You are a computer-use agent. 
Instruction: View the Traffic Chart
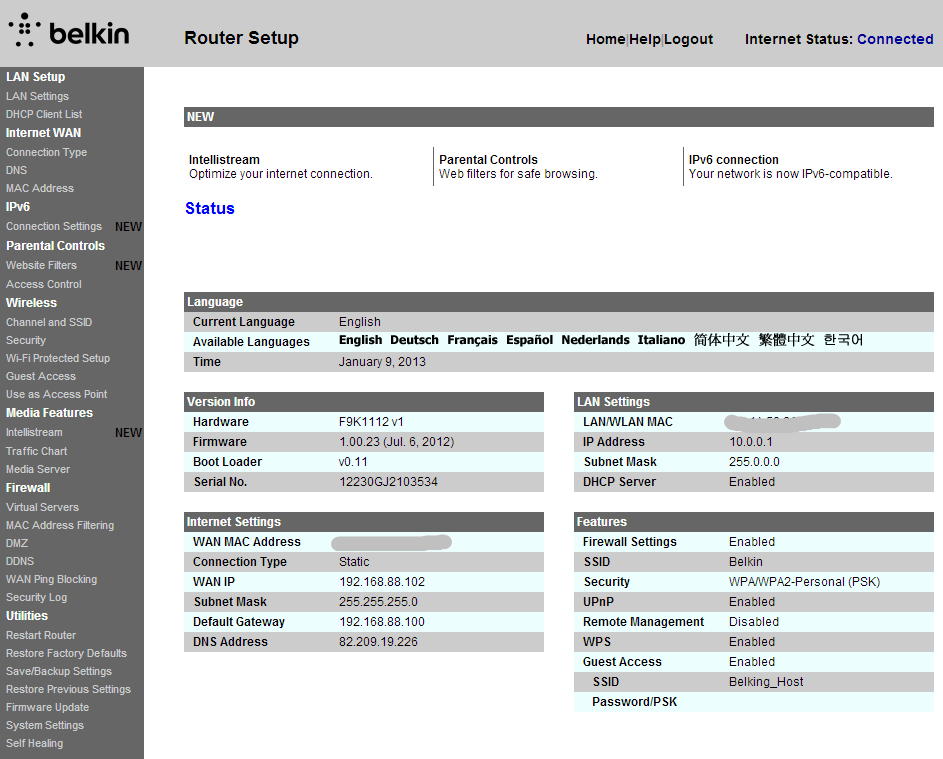[38, 450]
